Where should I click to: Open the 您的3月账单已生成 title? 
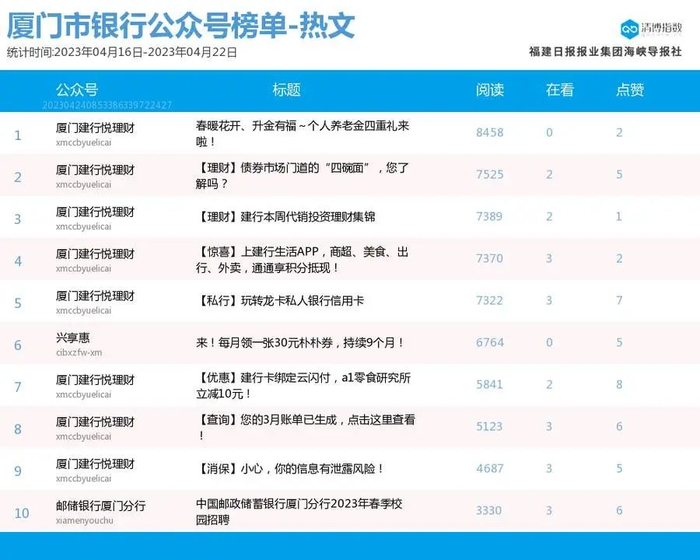pos(305,427)
